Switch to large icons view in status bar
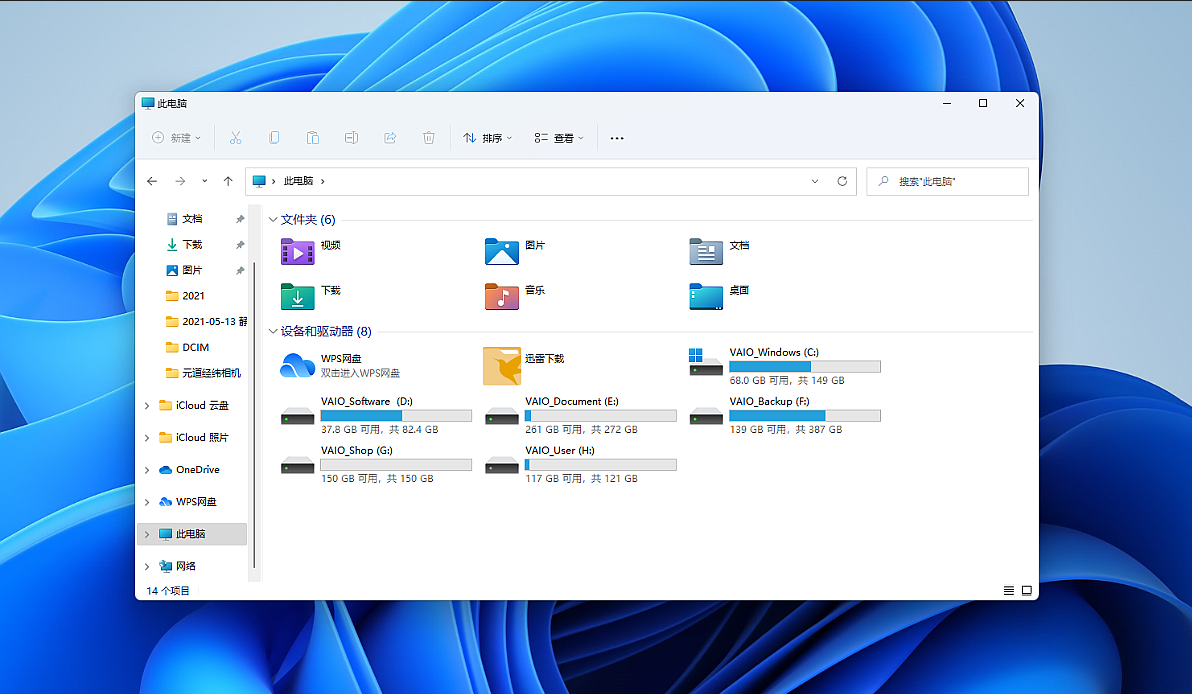 tap(1026, 591)
